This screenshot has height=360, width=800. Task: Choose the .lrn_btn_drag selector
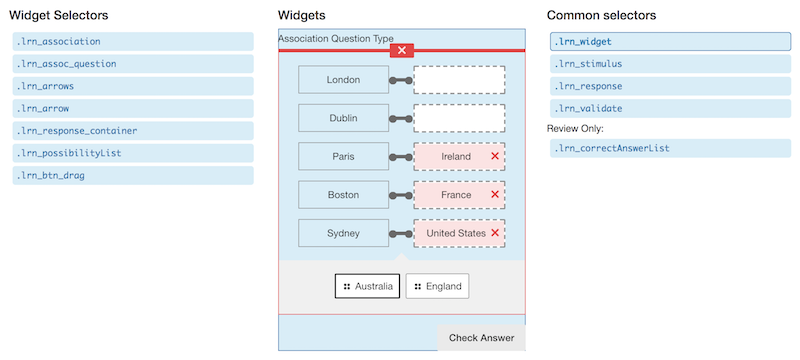click(133, 175)
